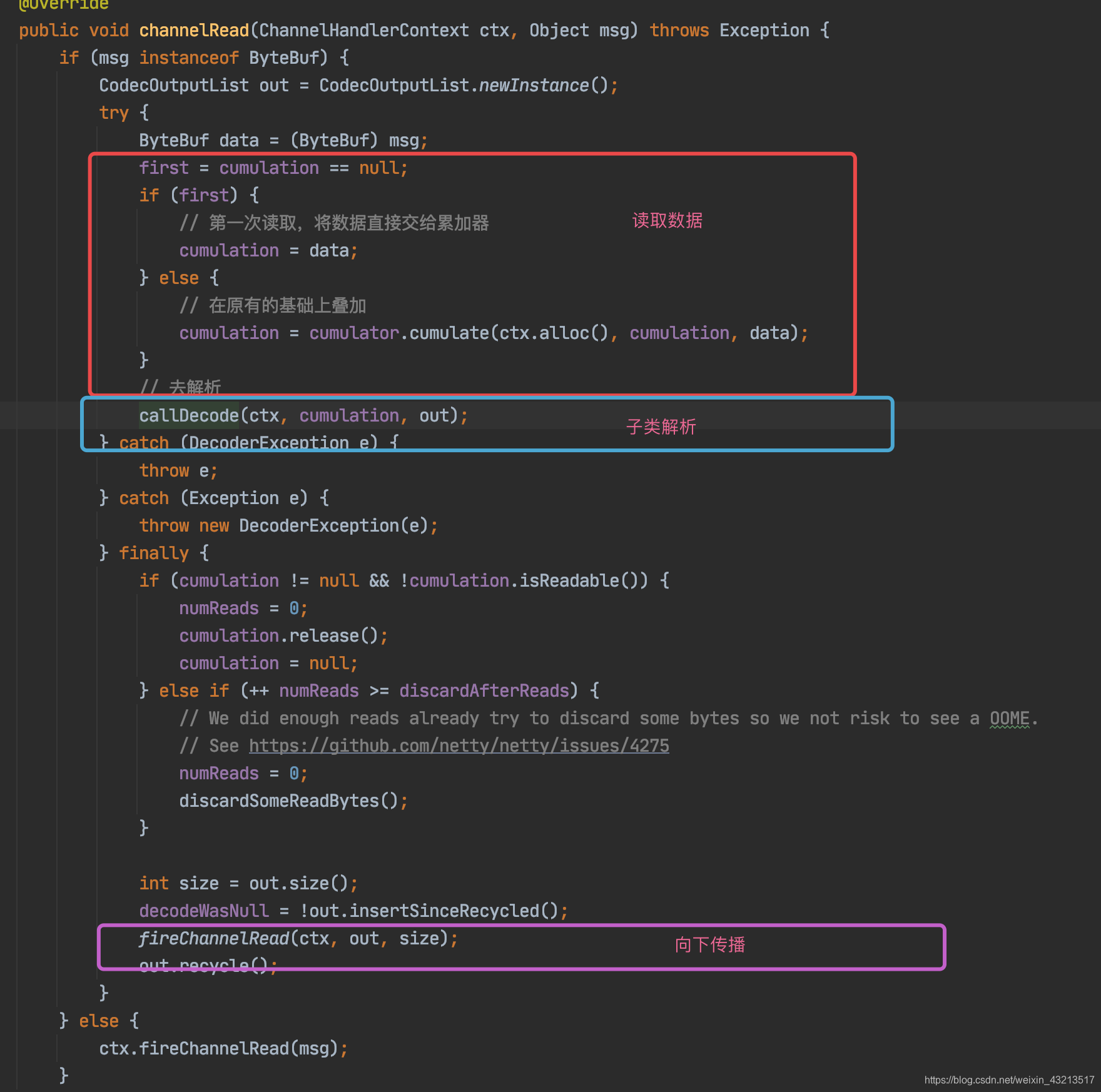Click the 'We did enough reads' comment
The image size is (1101, 1092).
(x=609, y=718)
